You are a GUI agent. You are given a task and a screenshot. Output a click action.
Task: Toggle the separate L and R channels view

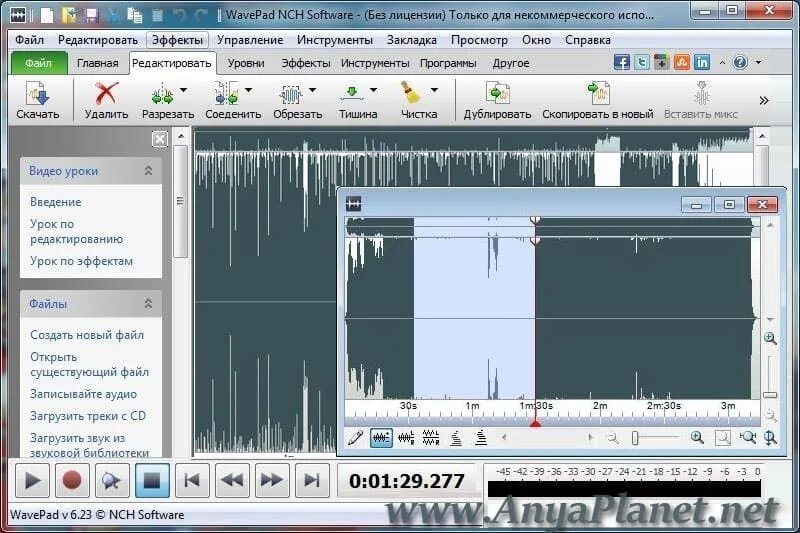(x=431, y=438)
